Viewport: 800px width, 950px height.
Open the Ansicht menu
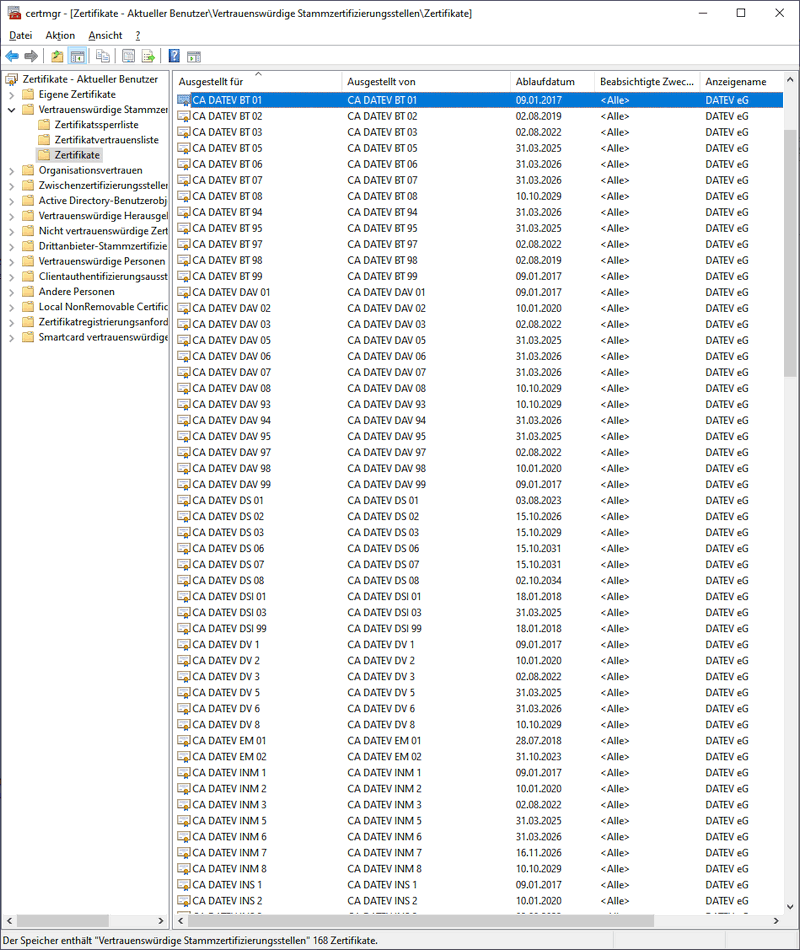click(105, 36)
